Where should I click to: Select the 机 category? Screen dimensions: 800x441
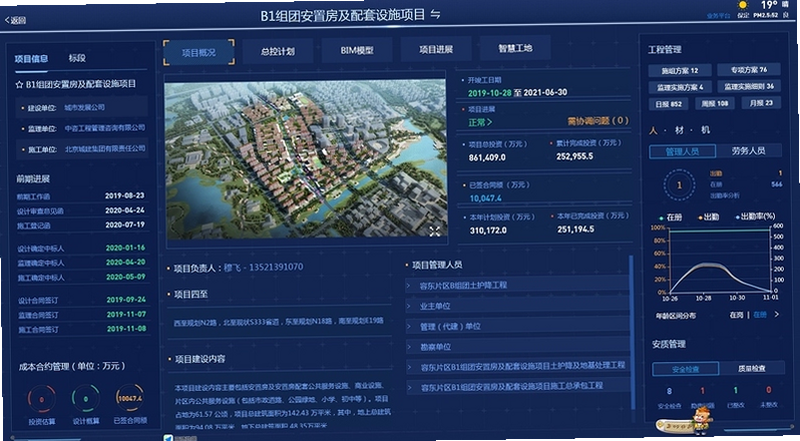tap(705, 130)
